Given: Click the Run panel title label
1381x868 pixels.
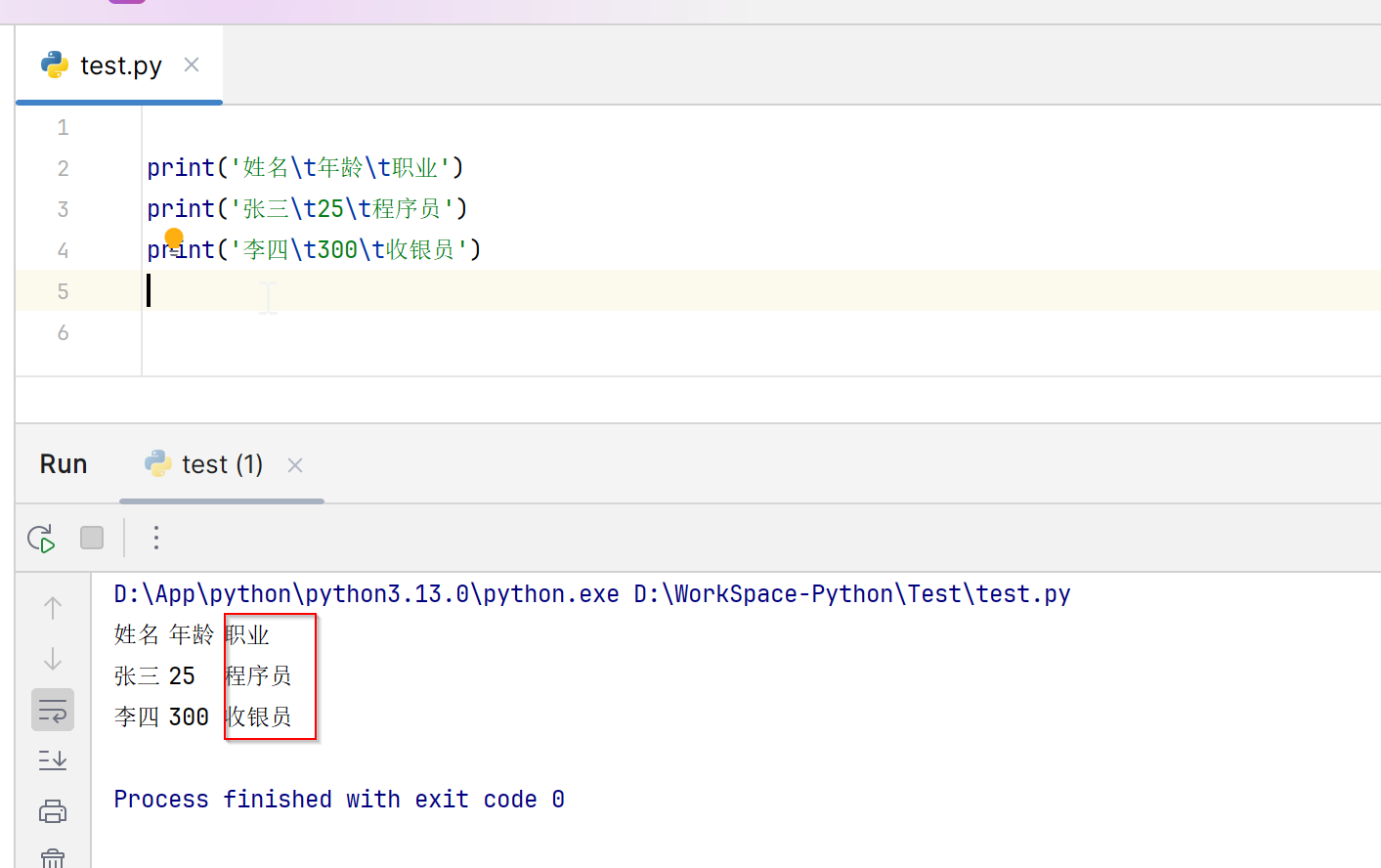Looking at the screenshot, I should [x=64, y=464].
